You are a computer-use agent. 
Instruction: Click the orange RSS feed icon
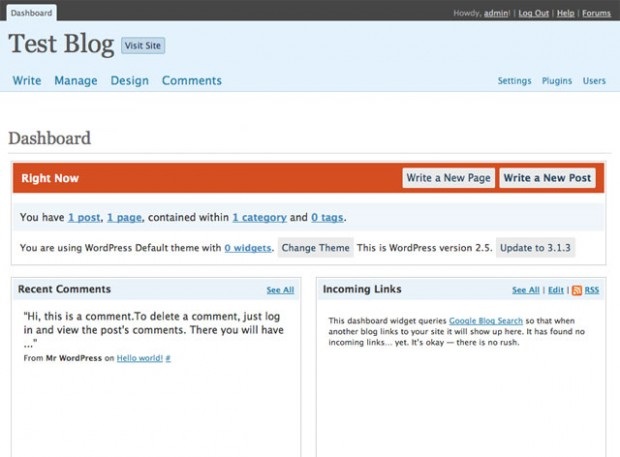[577, 290]
